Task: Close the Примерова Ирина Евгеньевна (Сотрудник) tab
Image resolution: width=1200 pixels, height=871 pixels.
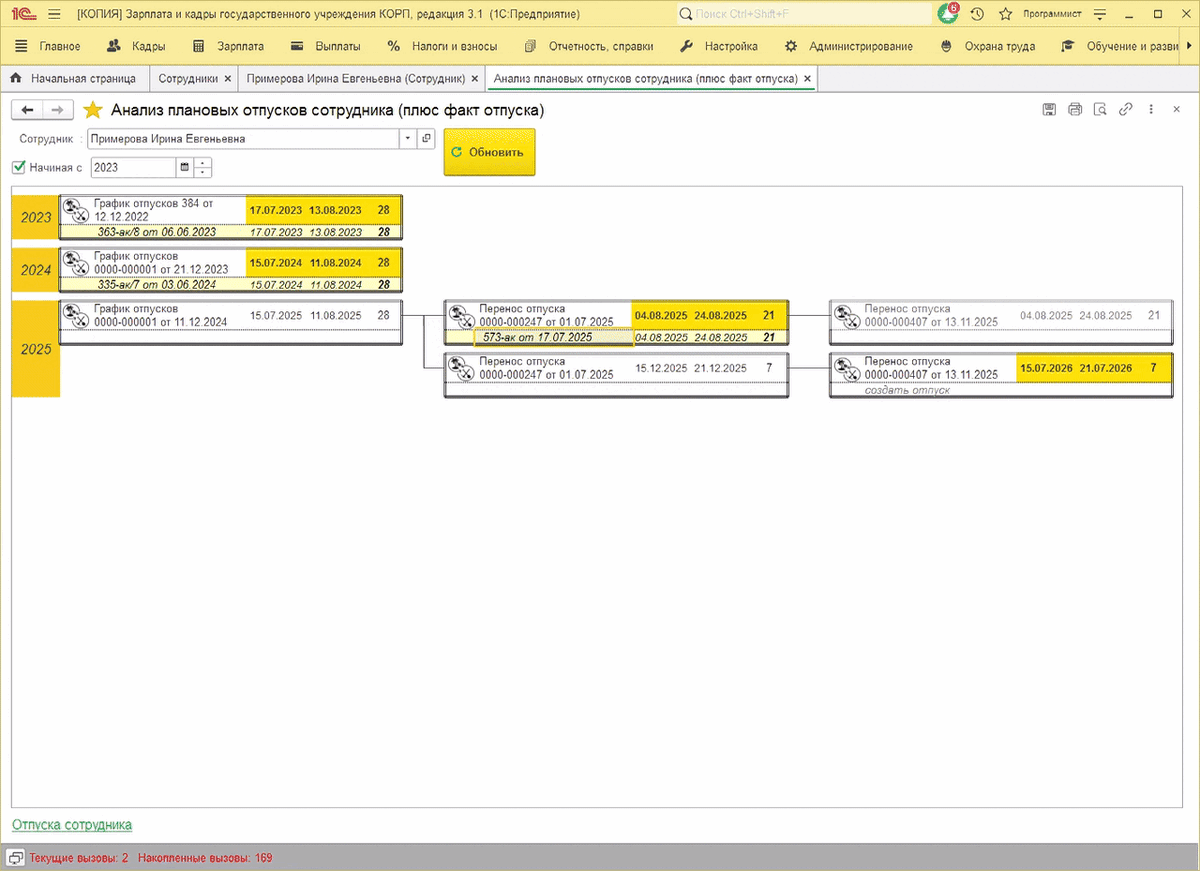Action: (x=474, y=78)
